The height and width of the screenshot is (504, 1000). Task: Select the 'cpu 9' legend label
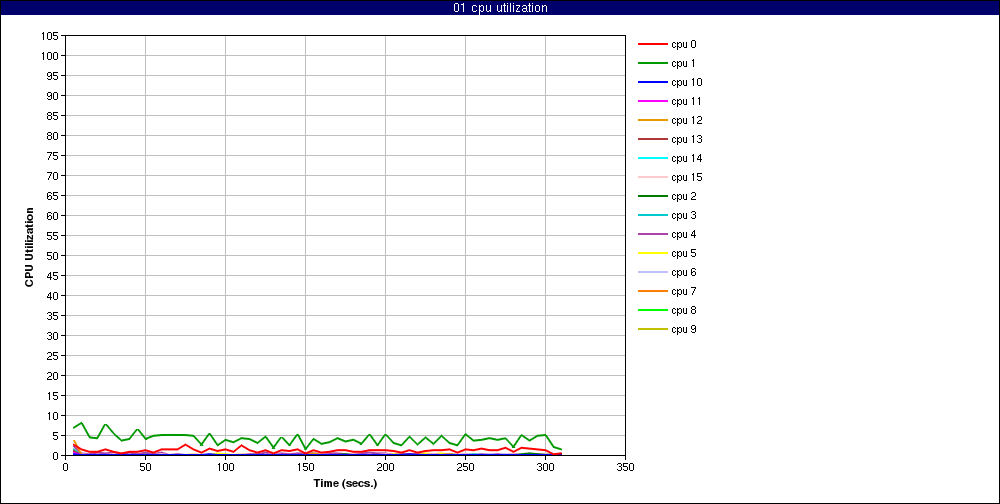[684, 329]
